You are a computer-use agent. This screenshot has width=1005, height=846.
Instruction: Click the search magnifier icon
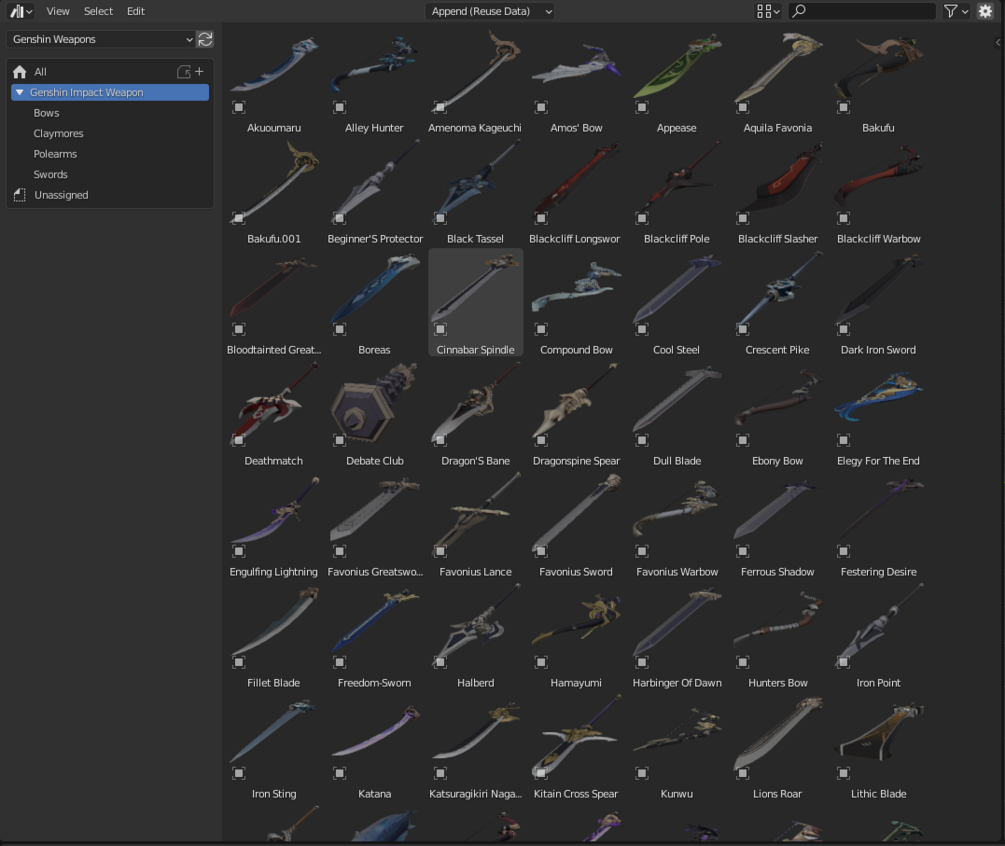[799, 11]
